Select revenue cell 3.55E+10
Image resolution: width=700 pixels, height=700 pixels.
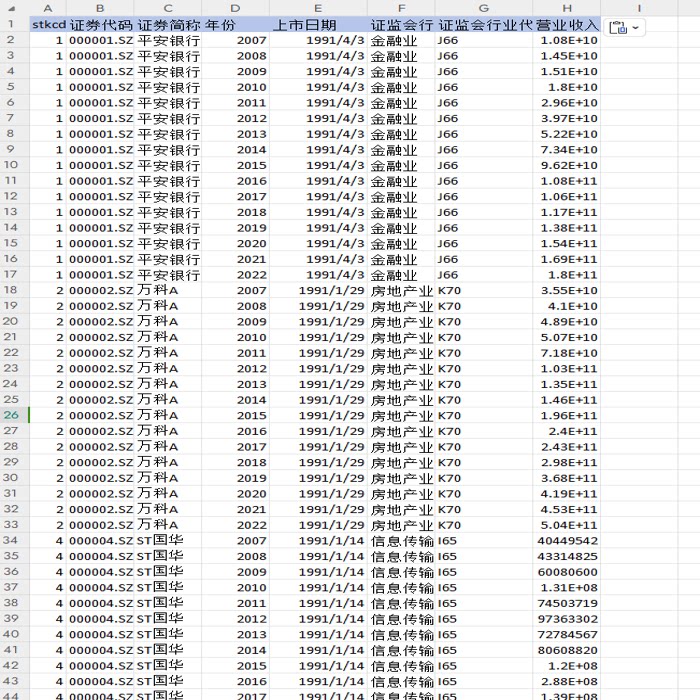click(567, 290)
